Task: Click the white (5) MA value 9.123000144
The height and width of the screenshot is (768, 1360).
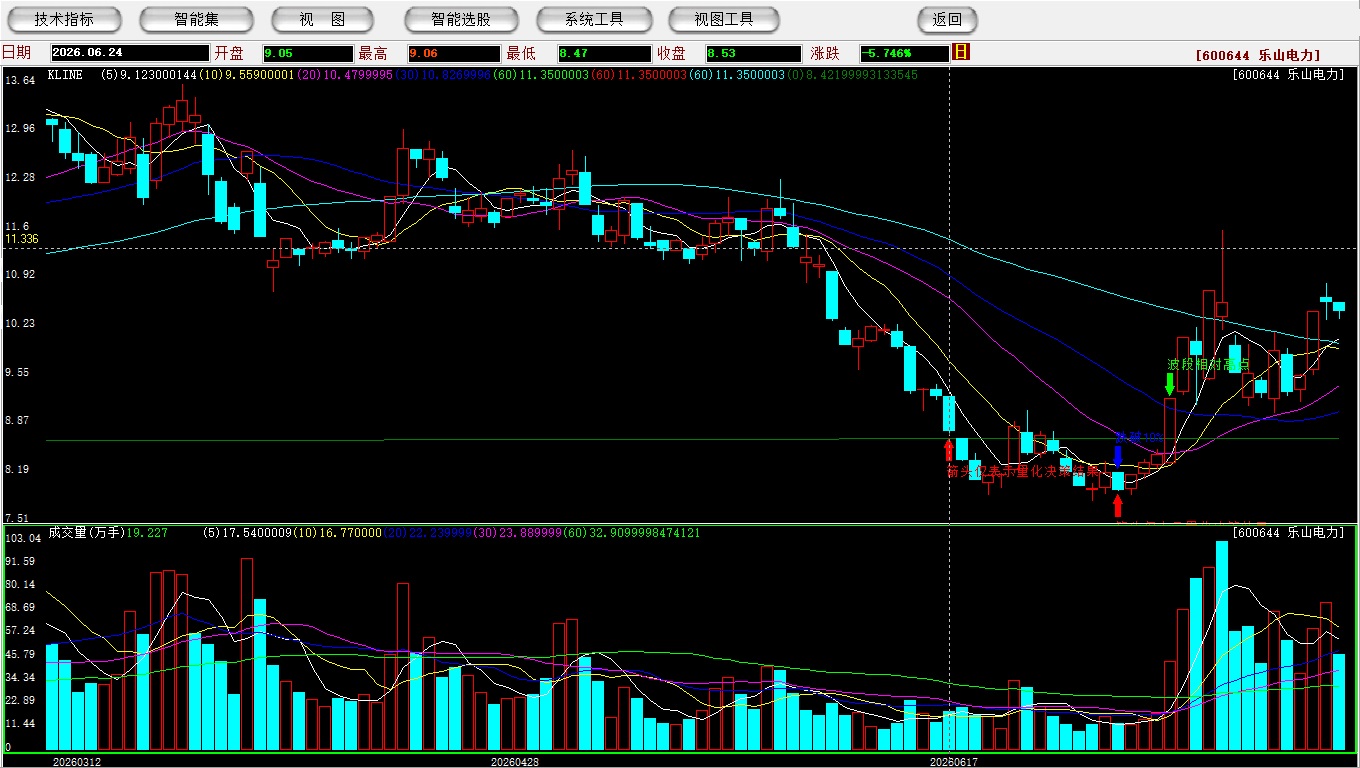Action: (x=149, y=75)
